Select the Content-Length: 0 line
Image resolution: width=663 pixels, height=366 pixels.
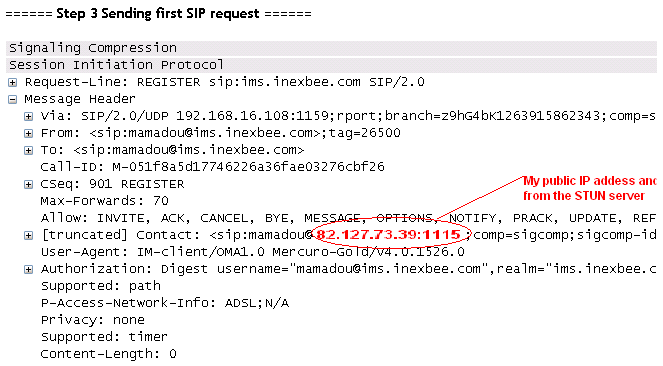point(108,354)
